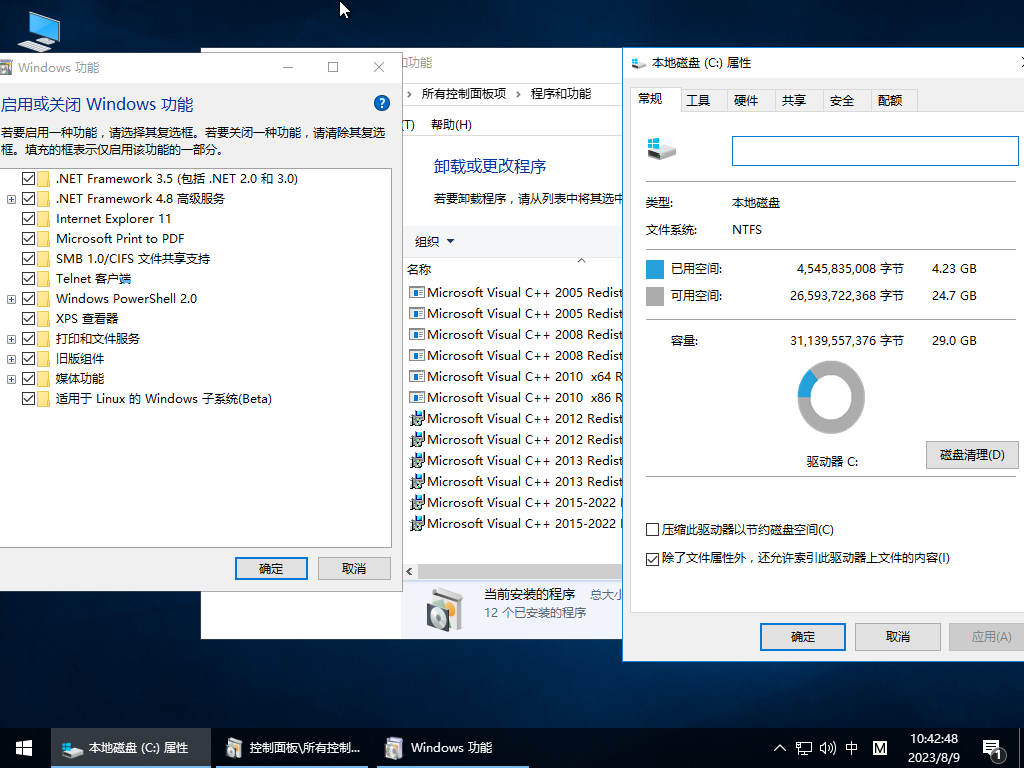Click the 名称 column sort header
The image size is (1024, 768).
click(419, 269)
